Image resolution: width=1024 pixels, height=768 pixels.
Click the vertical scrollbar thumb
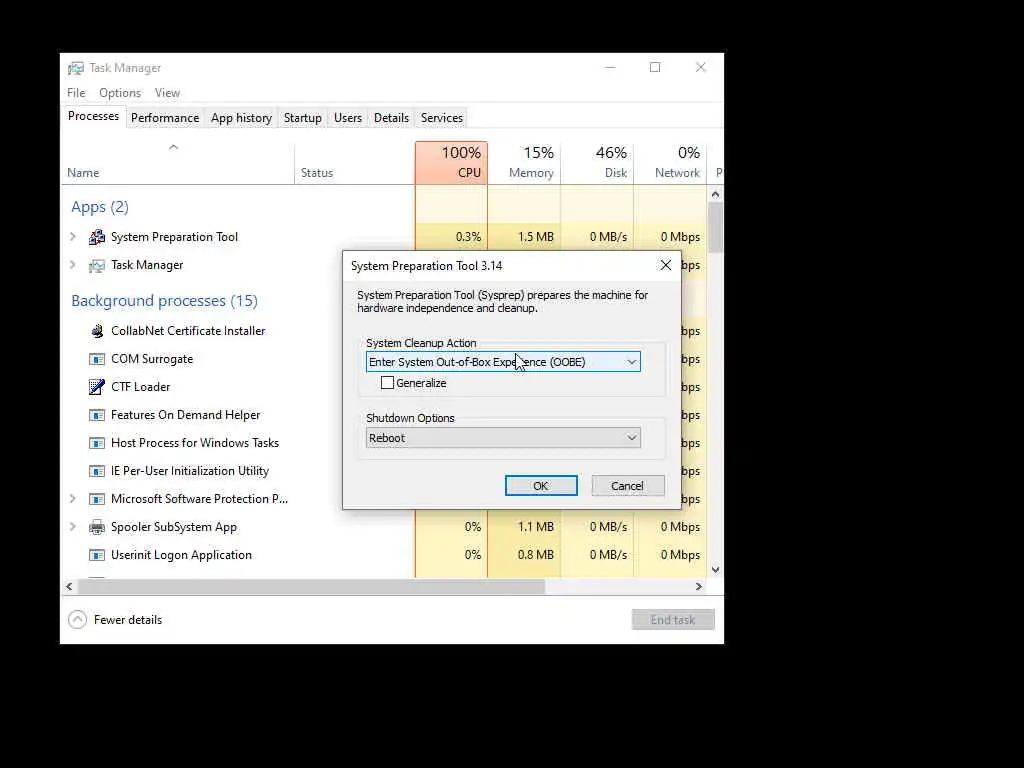715,227
